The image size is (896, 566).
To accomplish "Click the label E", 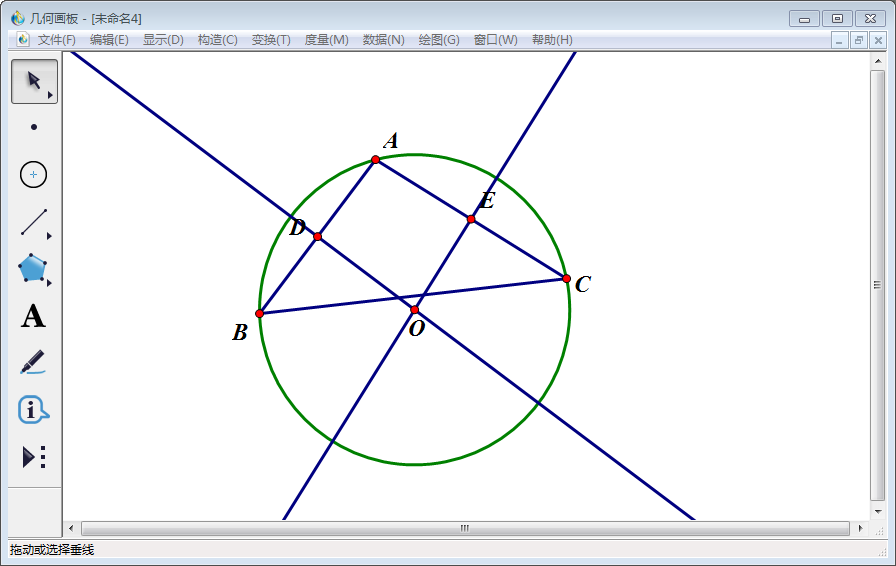I will coord(487,200).
